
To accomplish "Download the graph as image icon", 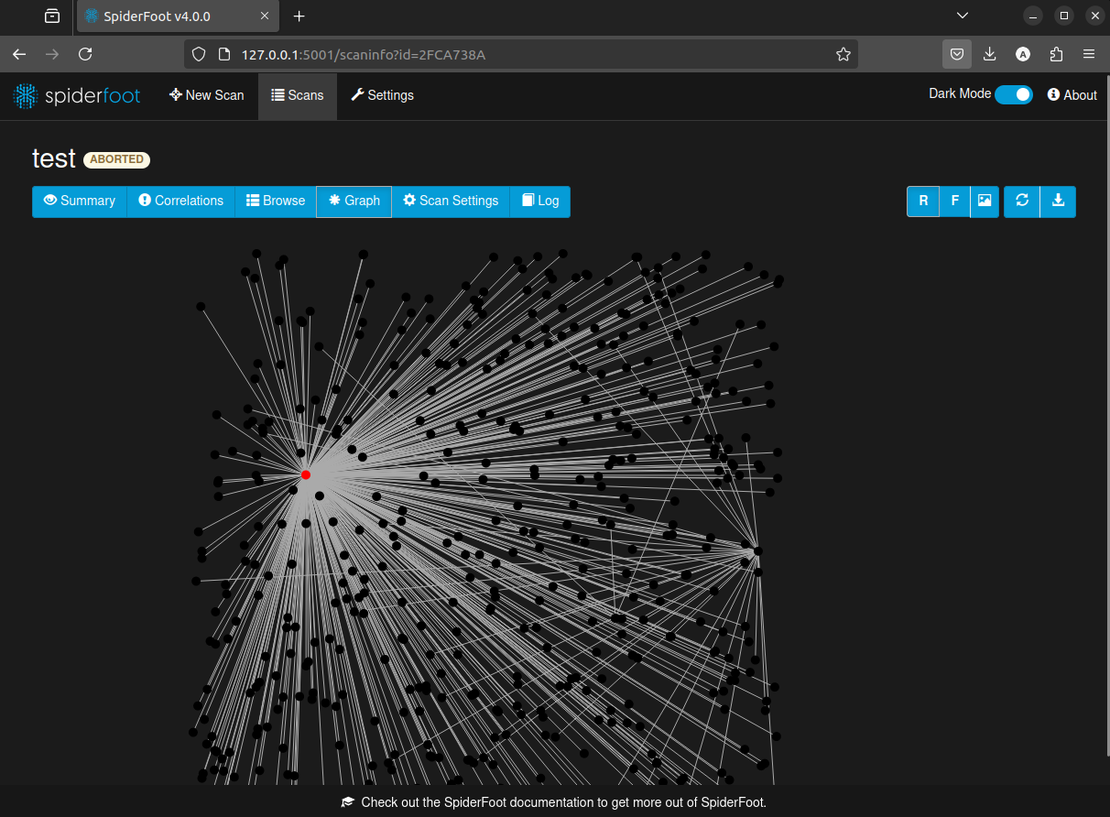I will pyautogui.click(x=985, y=201).
